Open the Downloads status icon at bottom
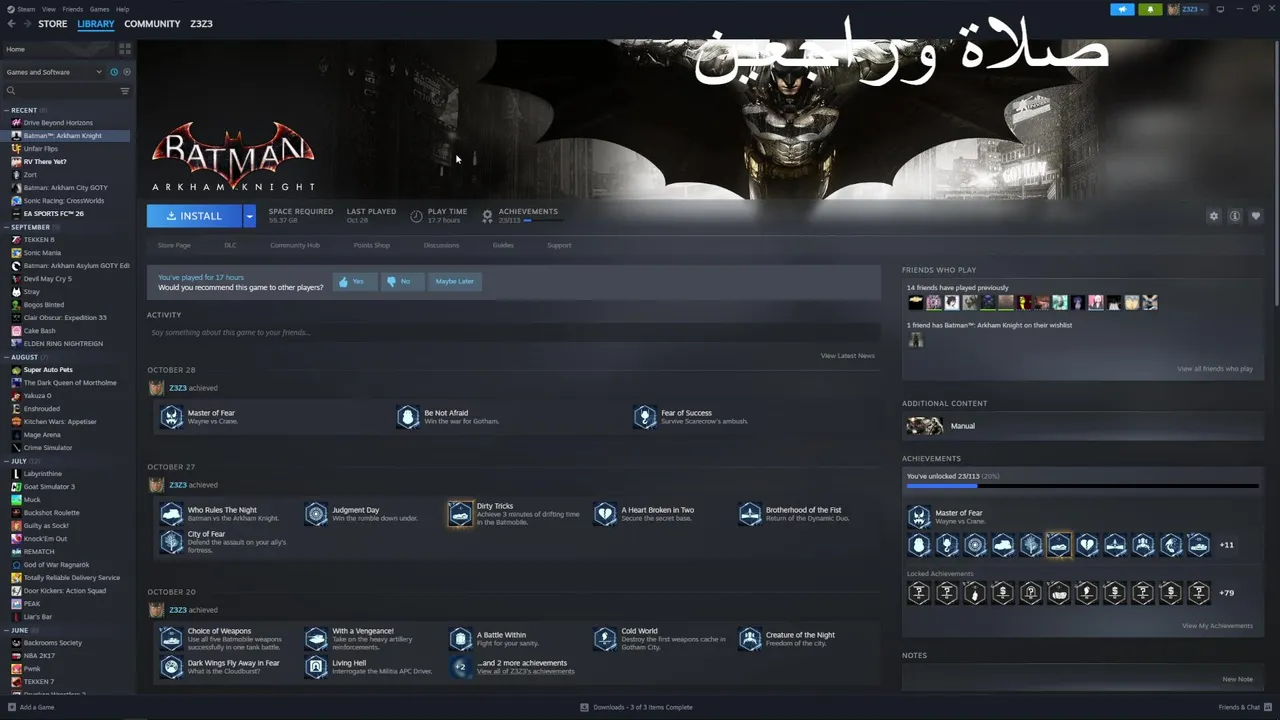Screen dimensions: 1280x720 coord(585,707)
